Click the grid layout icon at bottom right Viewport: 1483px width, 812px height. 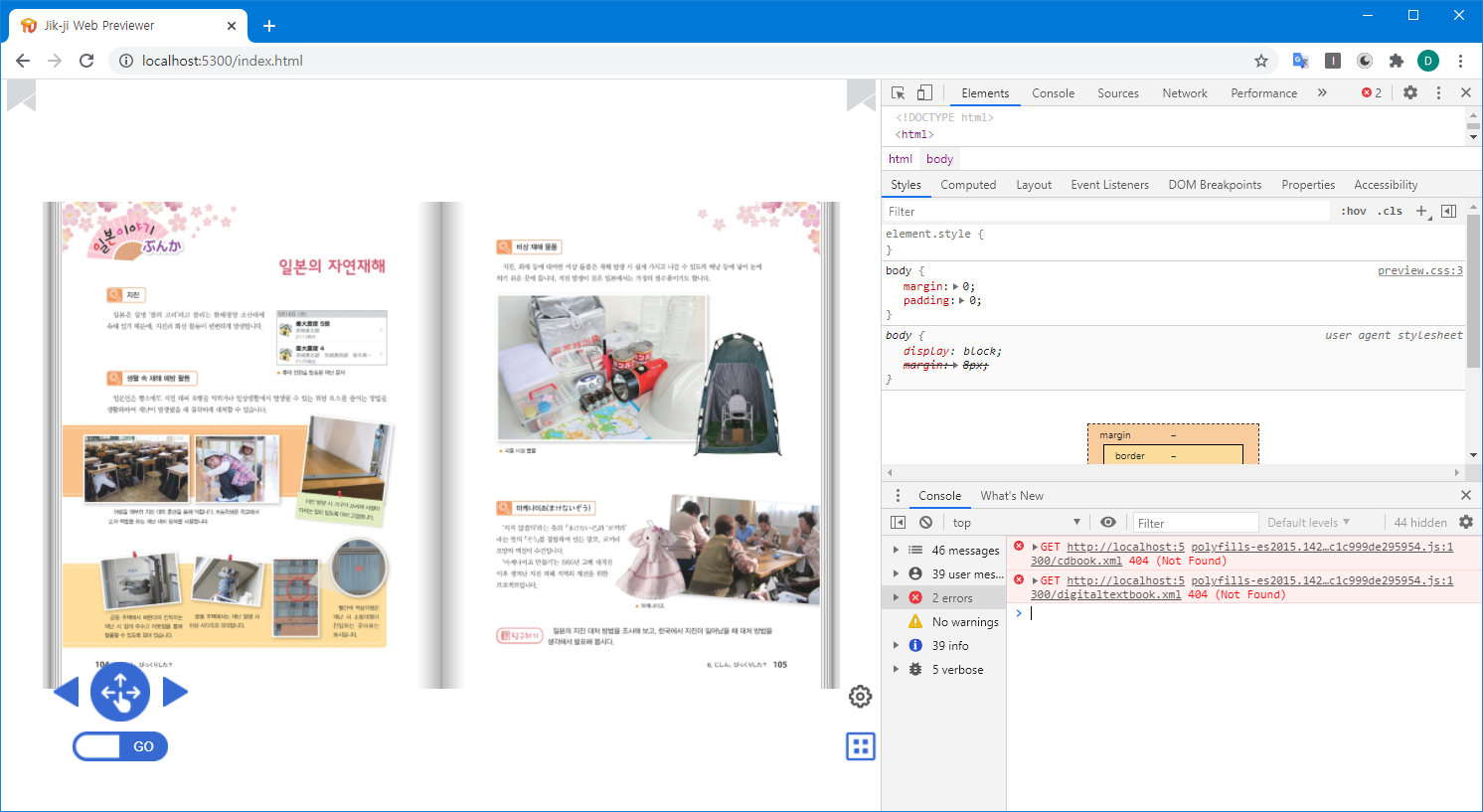point(861,746)
